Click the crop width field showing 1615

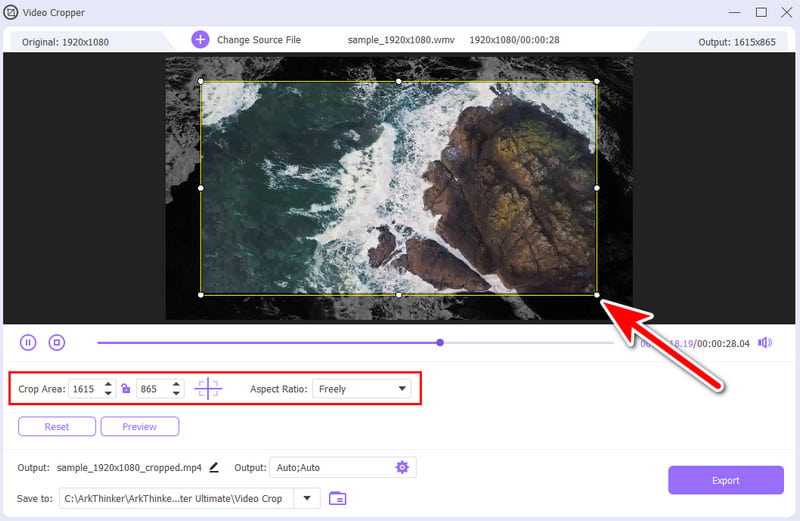[92, 389]
